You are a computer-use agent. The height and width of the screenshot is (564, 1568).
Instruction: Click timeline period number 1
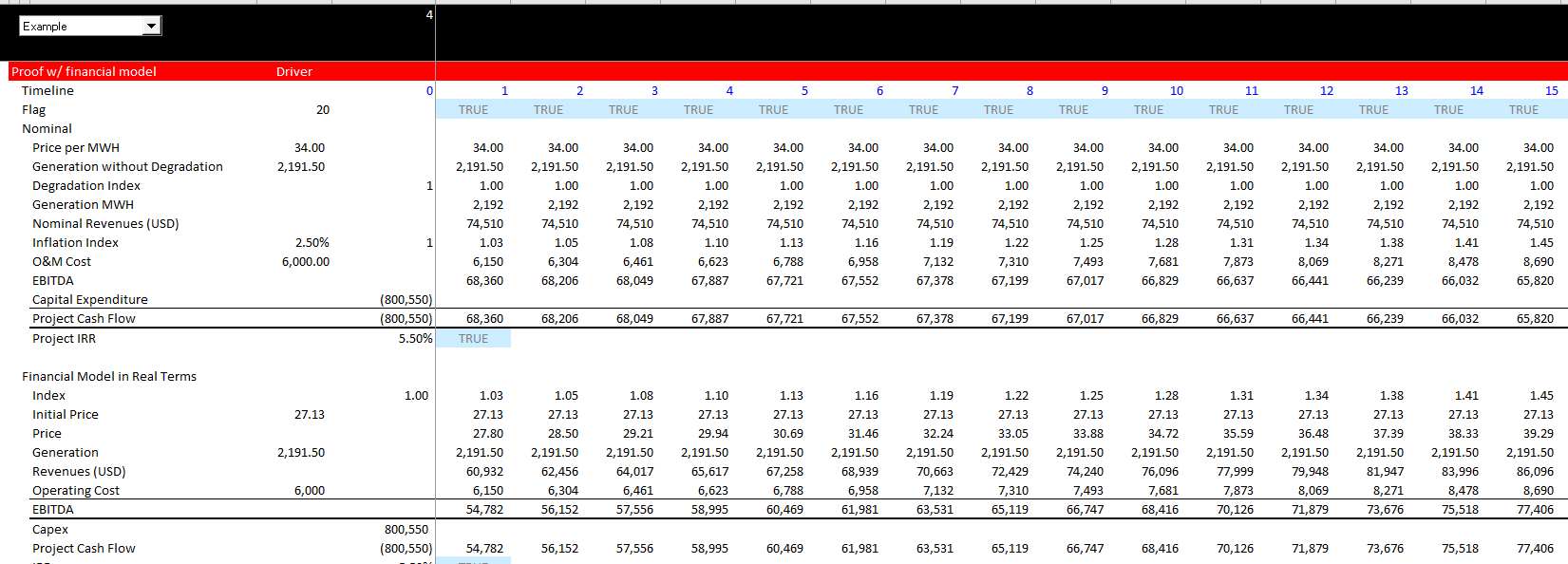point(504,91)
